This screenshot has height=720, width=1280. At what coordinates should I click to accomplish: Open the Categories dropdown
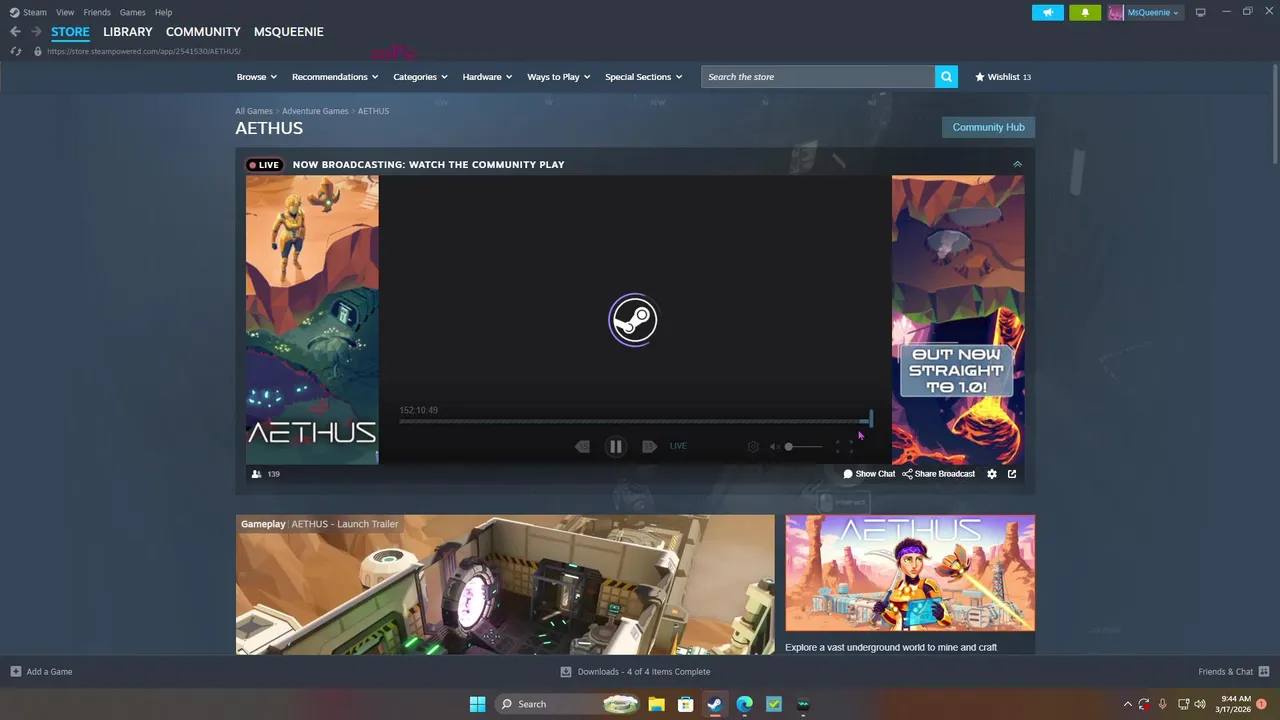tap(420, 77)
